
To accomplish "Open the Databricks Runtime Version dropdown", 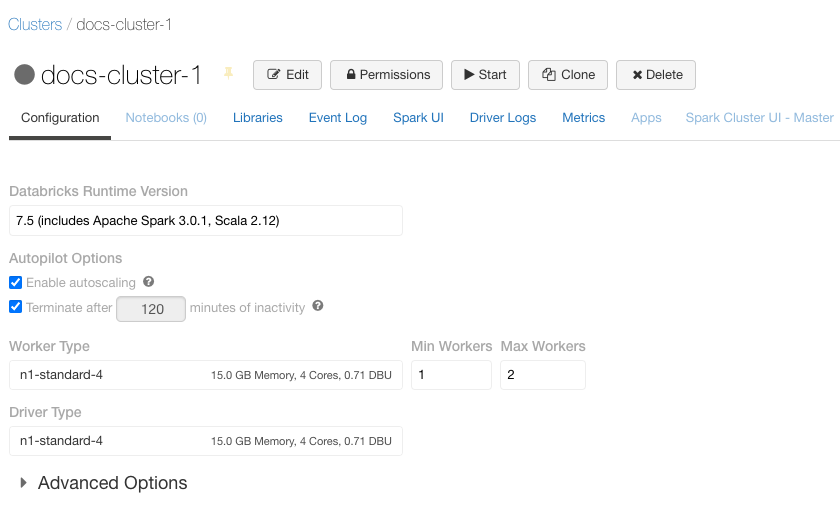I will coord(205,221).
